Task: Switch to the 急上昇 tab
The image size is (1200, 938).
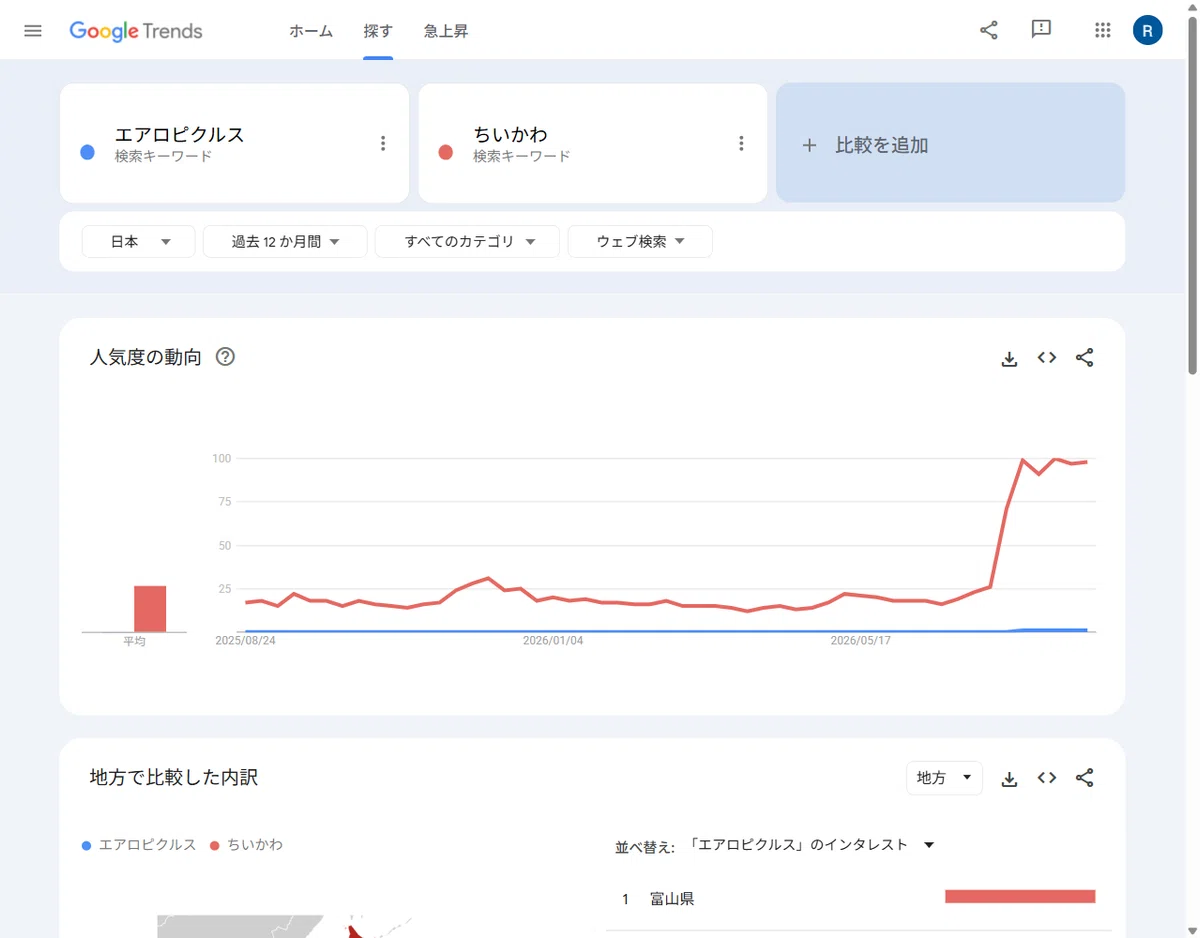Action: point(446,31)
